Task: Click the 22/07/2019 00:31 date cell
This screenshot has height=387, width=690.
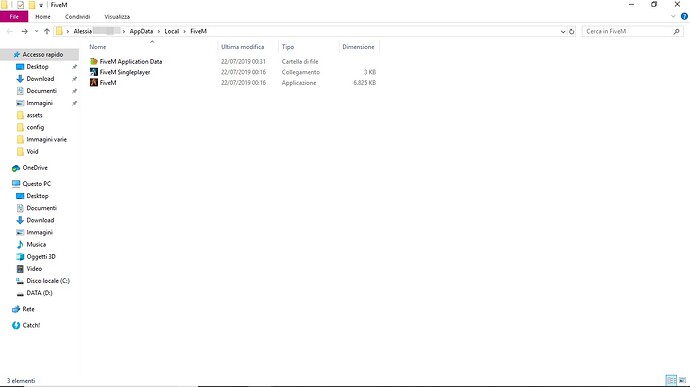Action: [243, 62]
